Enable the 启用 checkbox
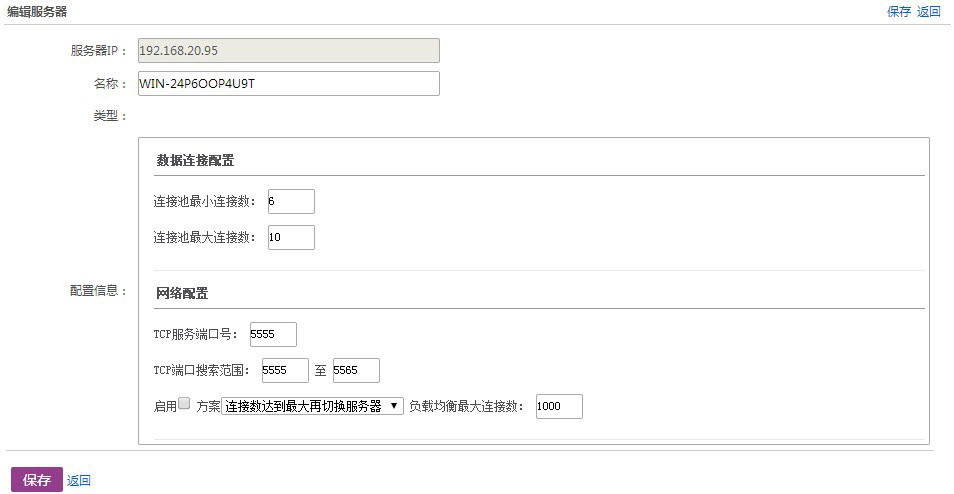Image resolution: width=954 pixels, height=494 pixels. pyautogui.click(x=184, y=405)
